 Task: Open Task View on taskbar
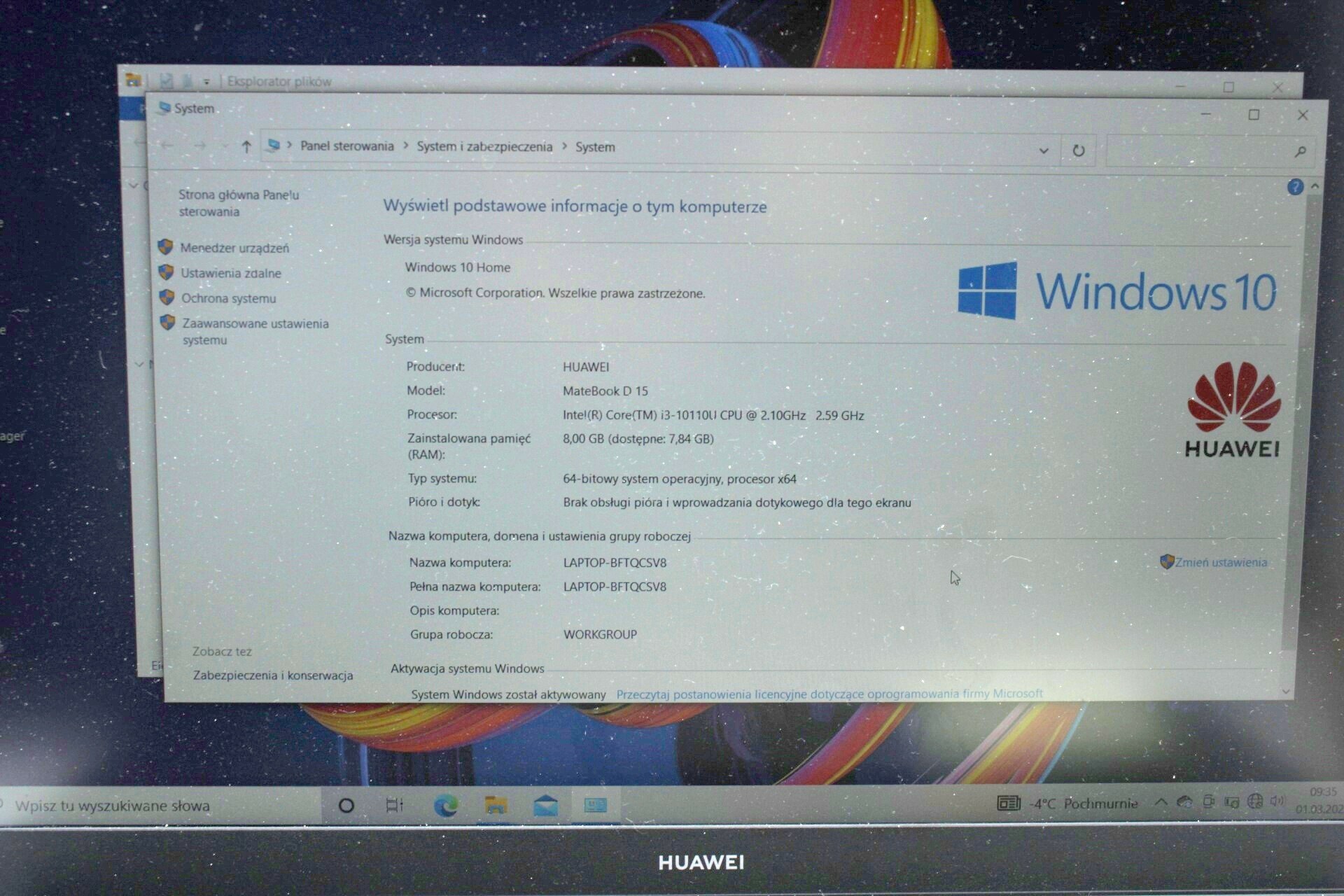coord(395,806)
